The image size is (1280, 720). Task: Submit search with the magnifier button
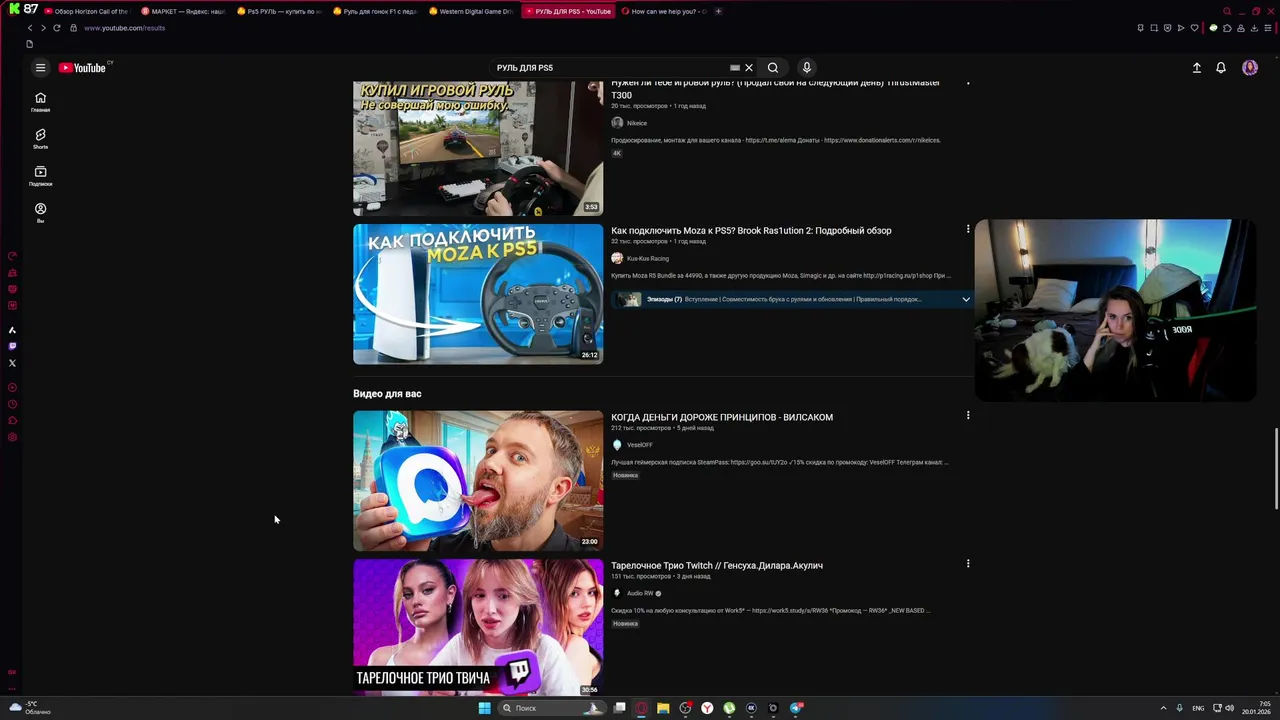[773, 68]
